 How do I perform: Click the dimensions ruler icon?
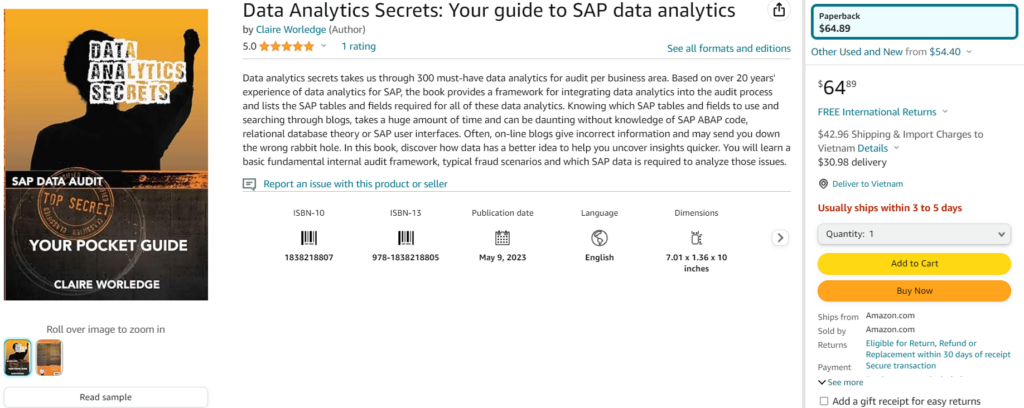coord(697,238)
